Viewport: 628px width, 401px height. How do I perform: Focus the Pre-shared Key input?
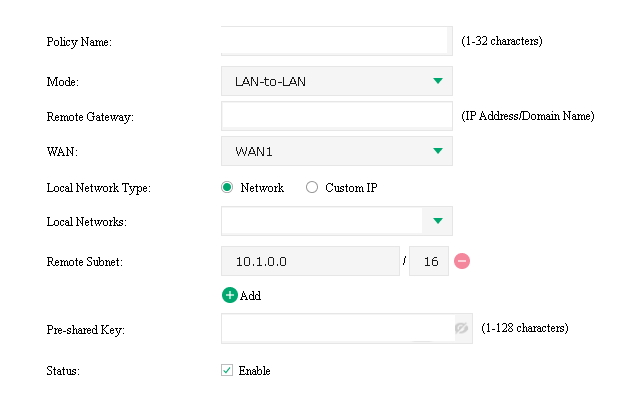tap(336, 328)
